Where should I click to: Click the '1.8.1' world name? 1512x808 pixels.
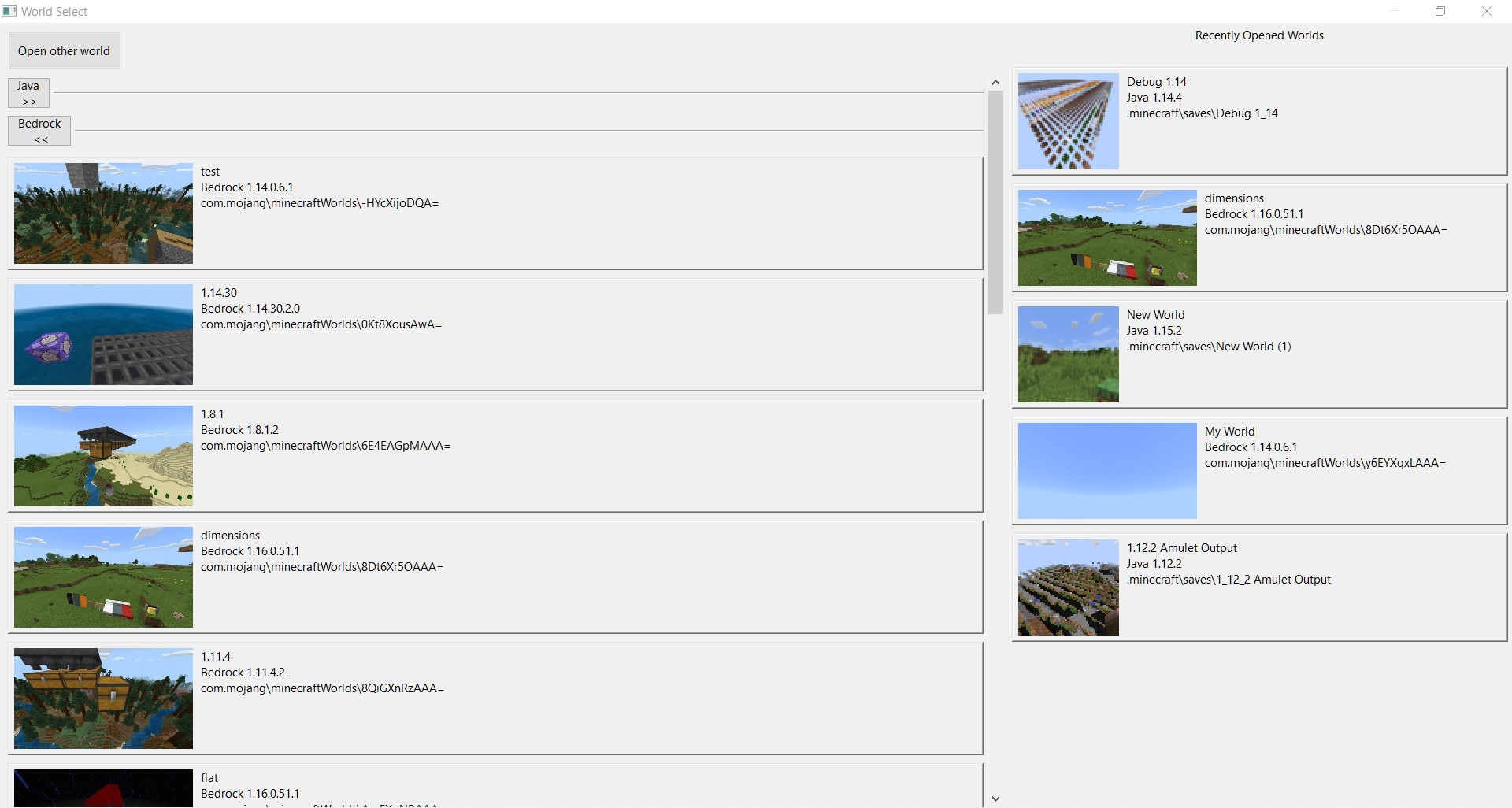pos(212,414)
